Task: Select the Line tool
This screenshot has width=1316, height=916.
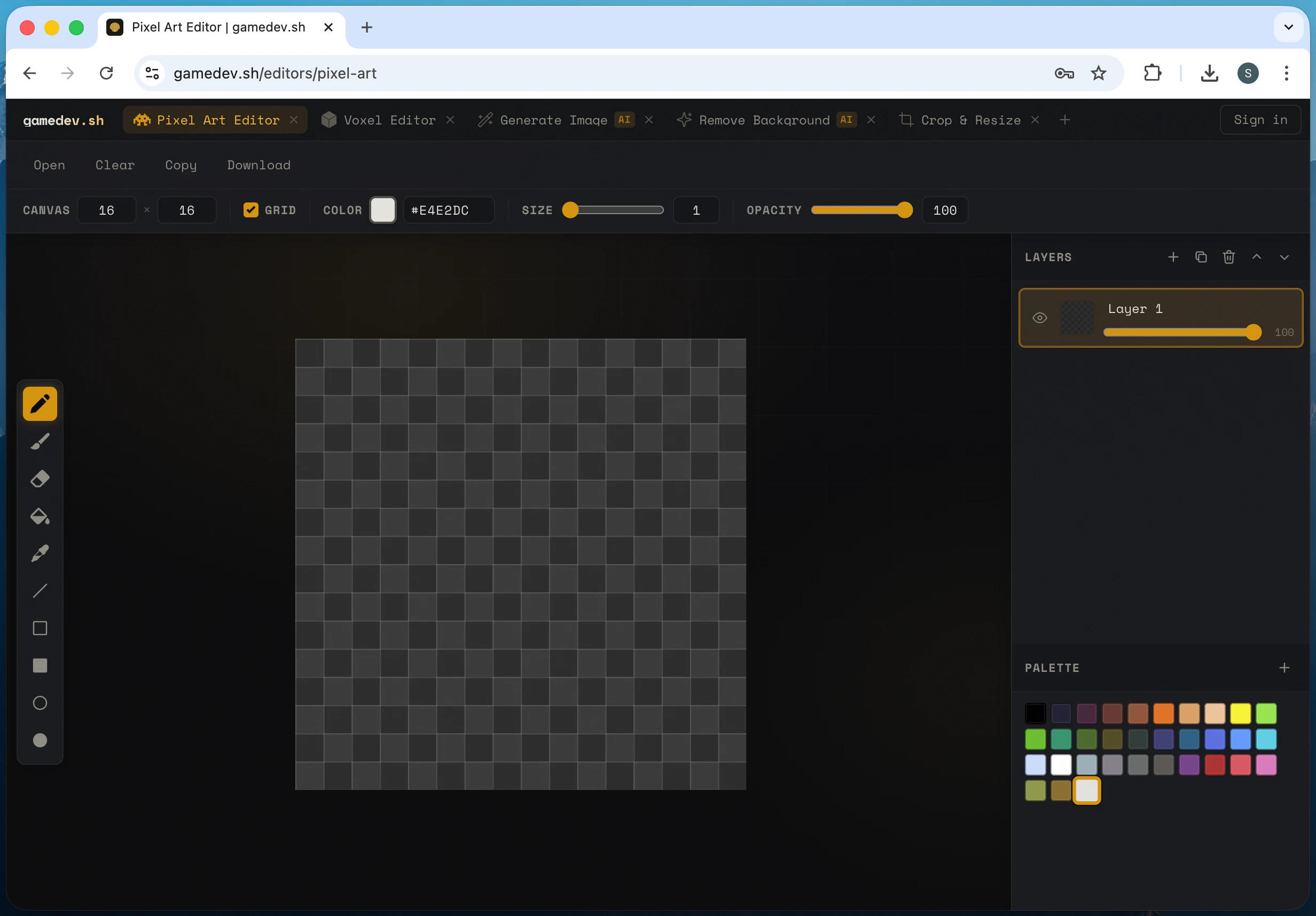Action: click(40, 591)
